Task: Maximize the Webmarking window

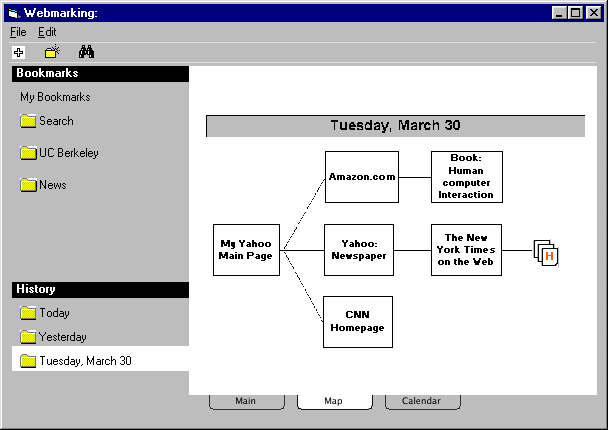Action: (x=576, y=13)
